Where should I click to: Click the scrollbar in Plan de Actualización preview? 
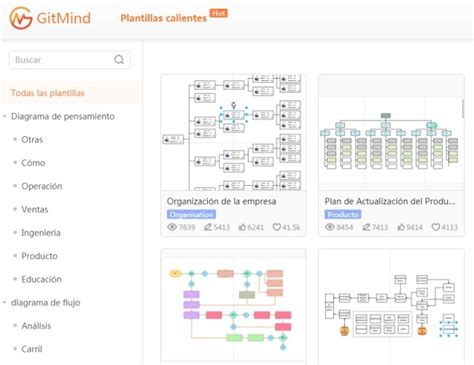coord(463,109)
